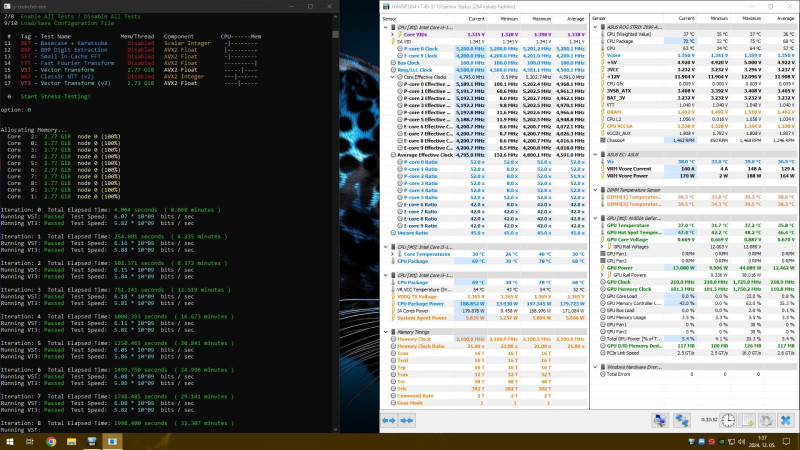
Task: Collapse the Core Effective Clocks subtree
Action: (x=393, y=77)
